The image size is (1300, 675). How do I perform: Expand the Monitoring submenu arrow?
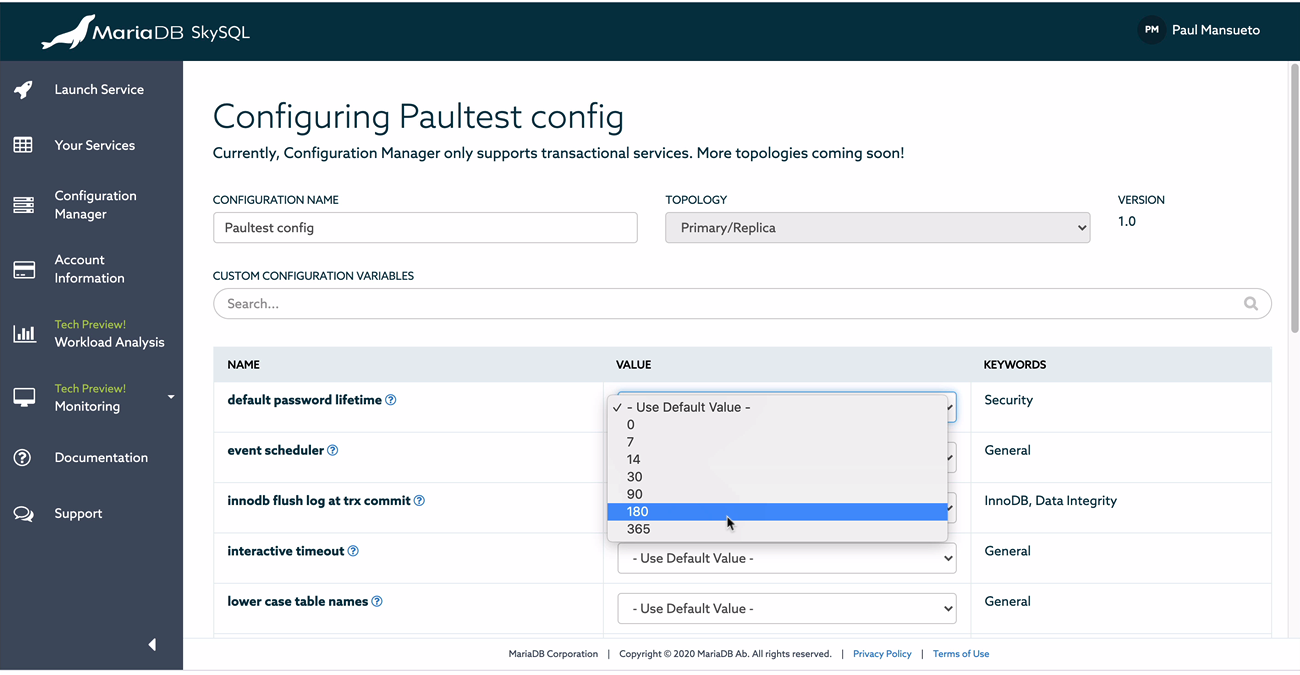tap(171, 397)
